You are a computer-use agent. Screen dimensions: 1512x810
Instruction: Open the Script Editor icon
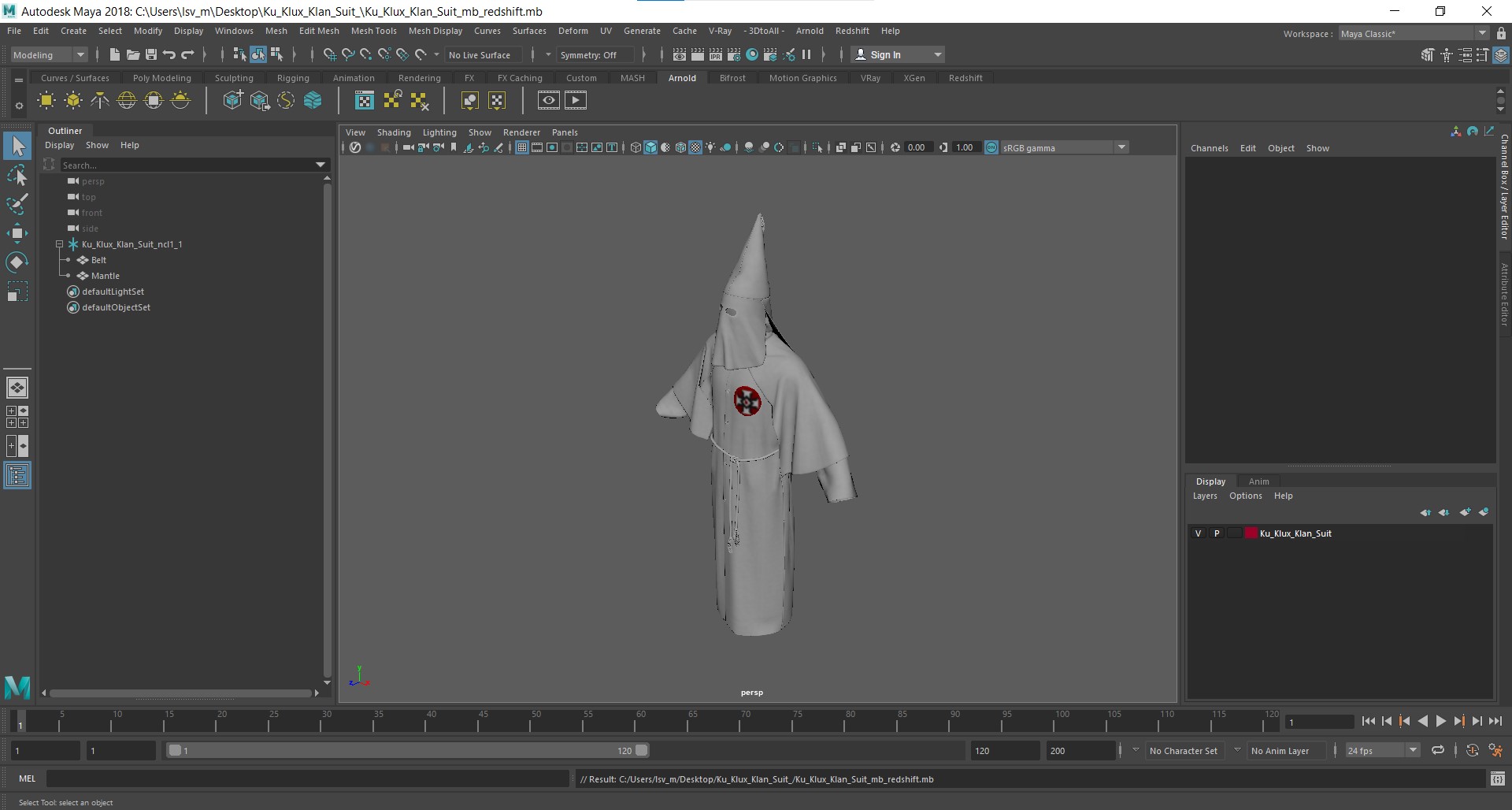tap(1498, 778)
